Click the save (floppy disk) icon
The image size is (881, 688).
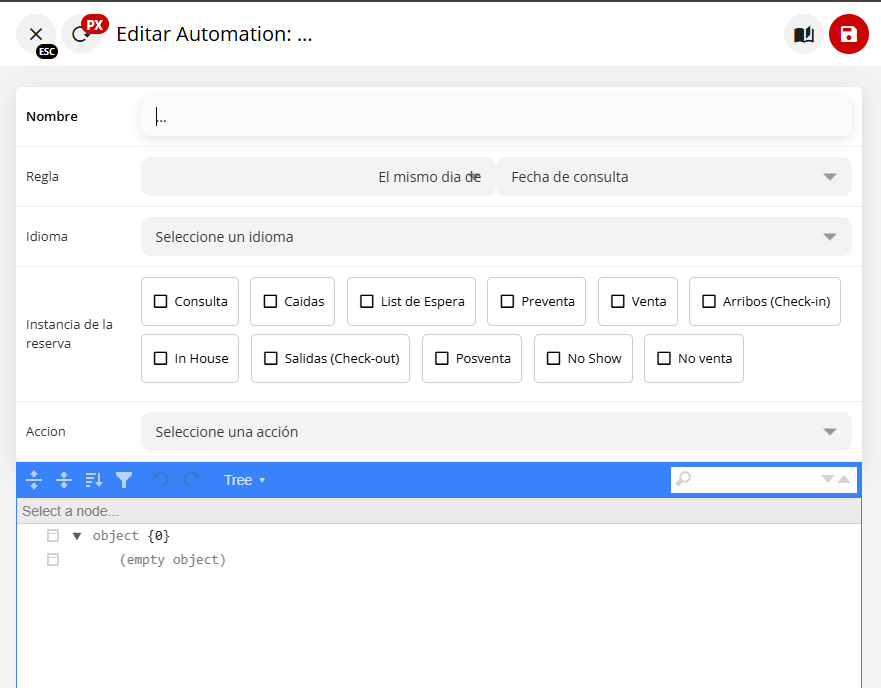tap(848, 34)
